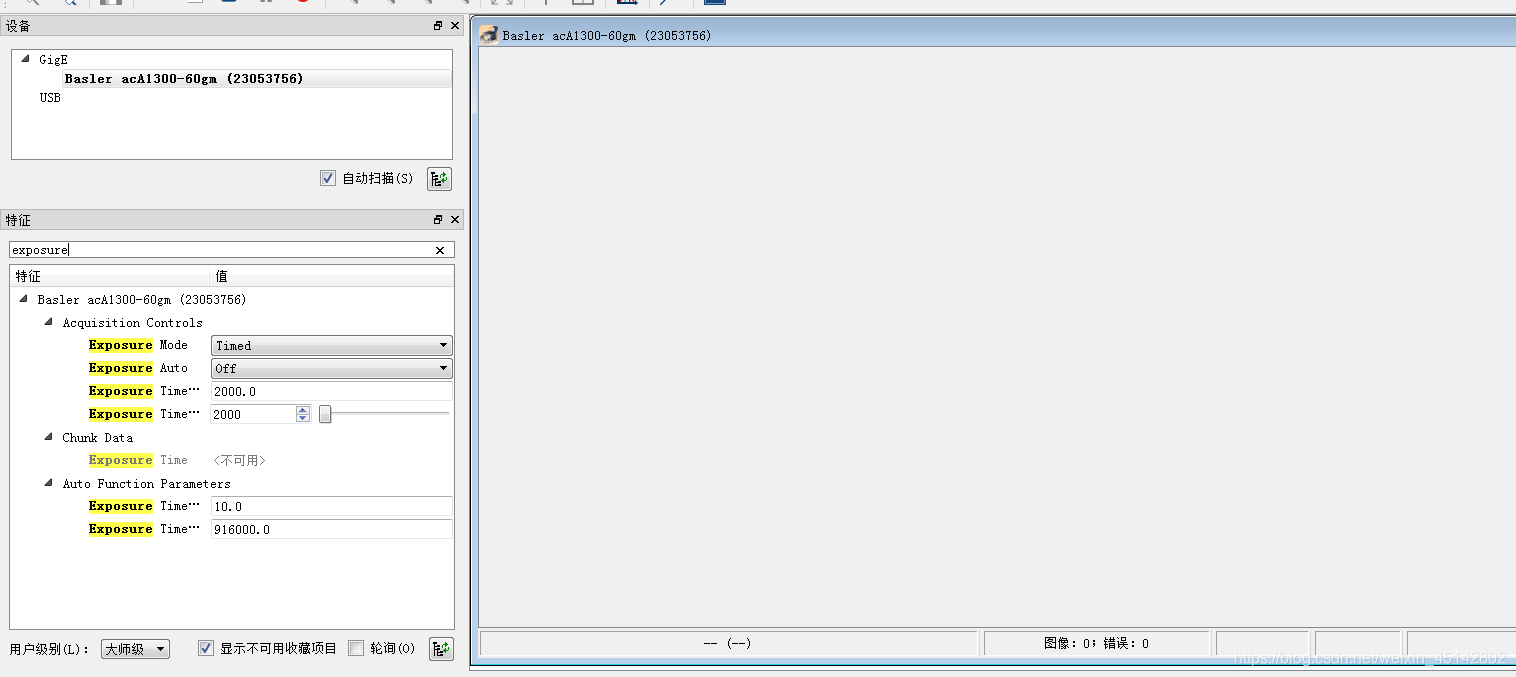Select Basler acA1300-60gm in the device list
The height and width of the screenshot is (677, 1516).
[x=184, y=78]
